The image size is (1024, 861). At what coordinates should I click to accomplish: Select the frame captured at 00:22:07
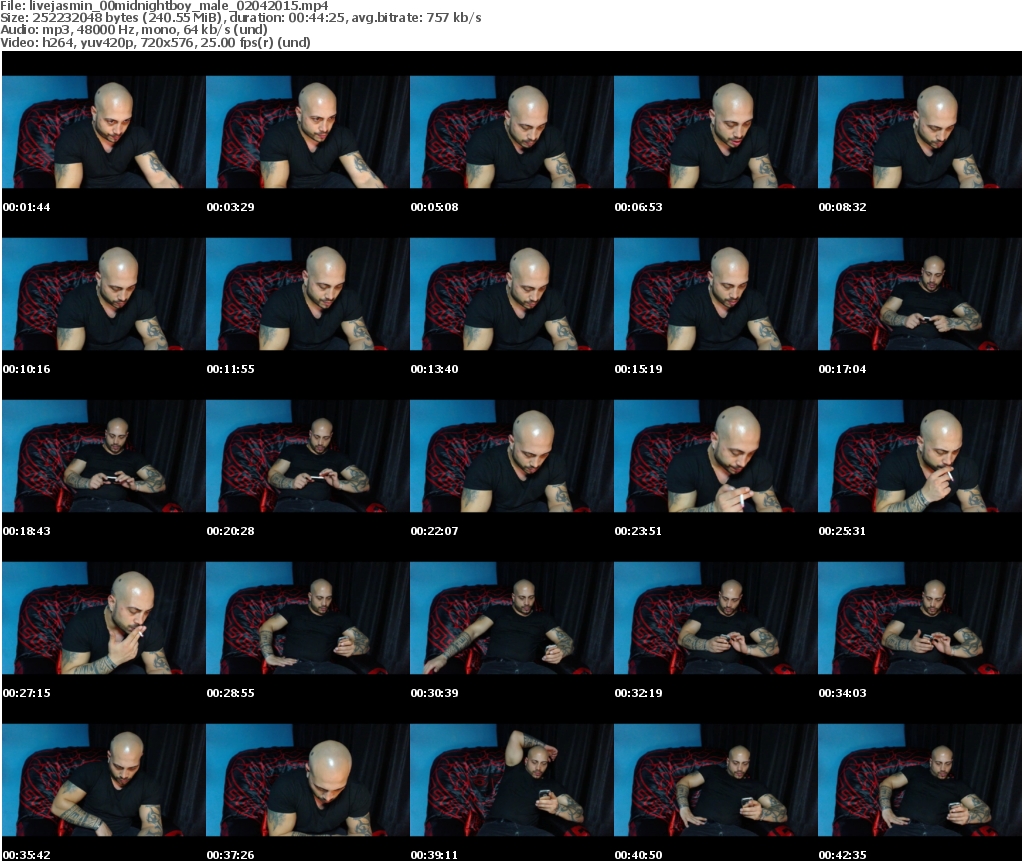click(511, 456)
